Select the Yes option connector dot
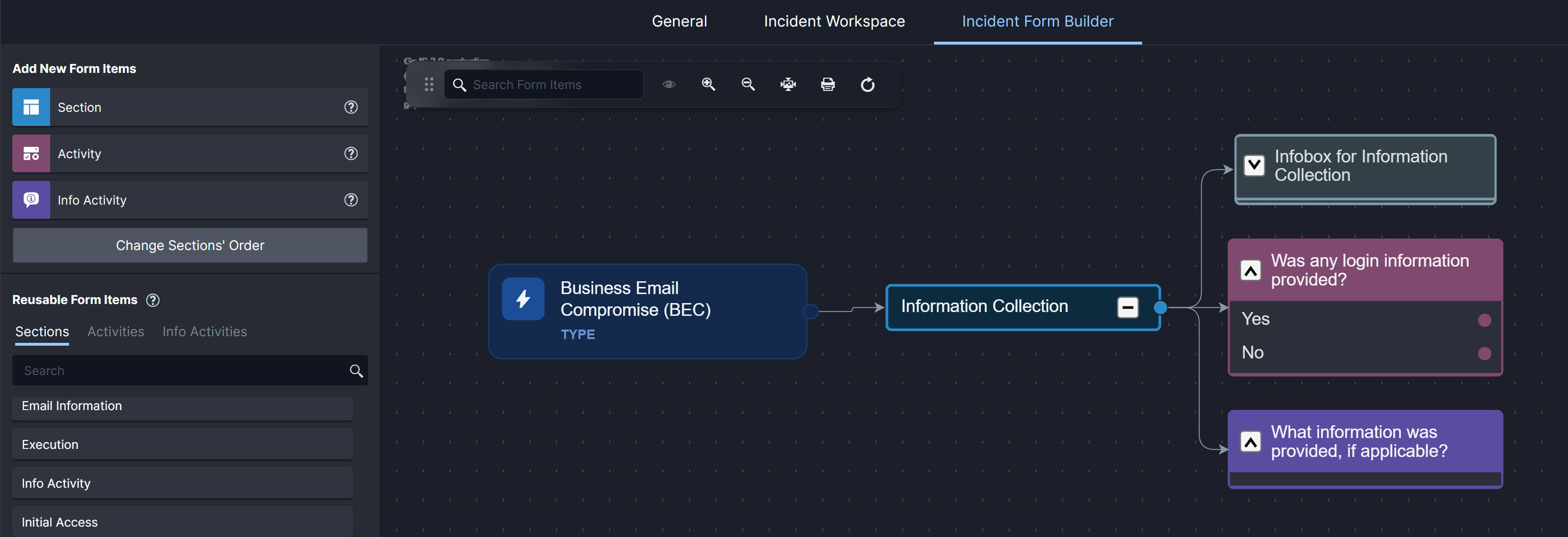This screenshot has width=1568, height=537. [1484, 320]
